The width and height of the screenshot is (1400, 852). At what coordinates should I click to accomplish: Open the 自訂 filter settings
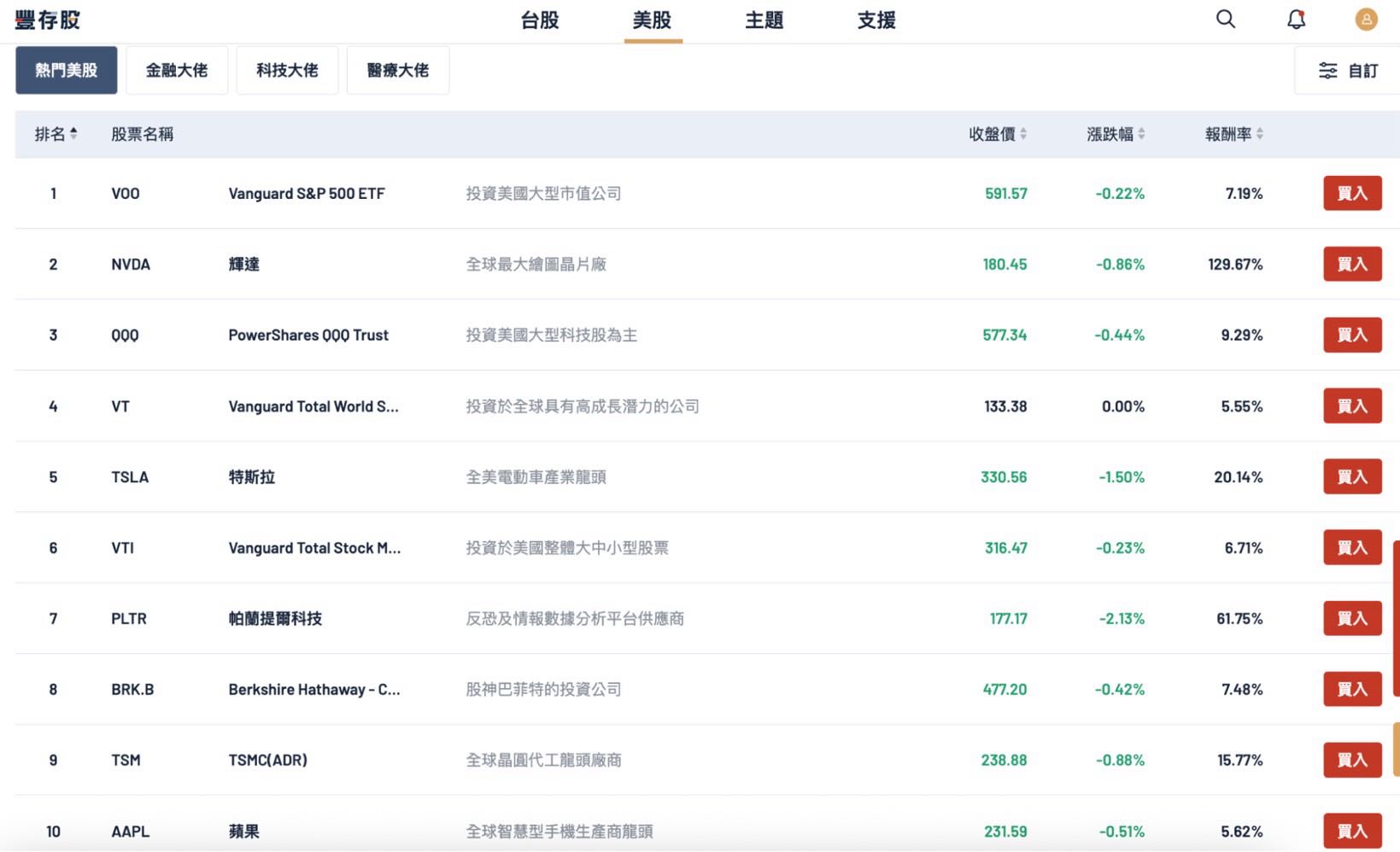[1348, 71]
